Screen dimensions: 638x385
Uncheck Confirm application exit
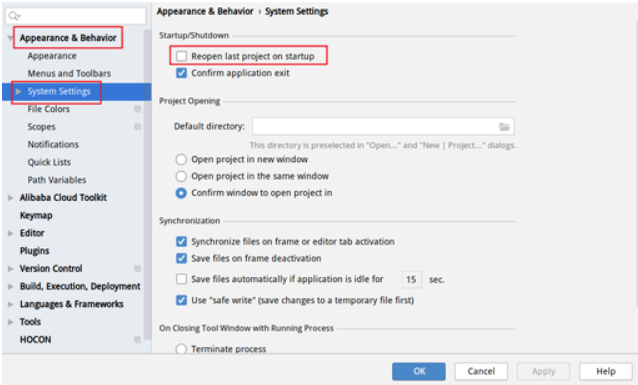pyautogui.click(x=181, y=73)
